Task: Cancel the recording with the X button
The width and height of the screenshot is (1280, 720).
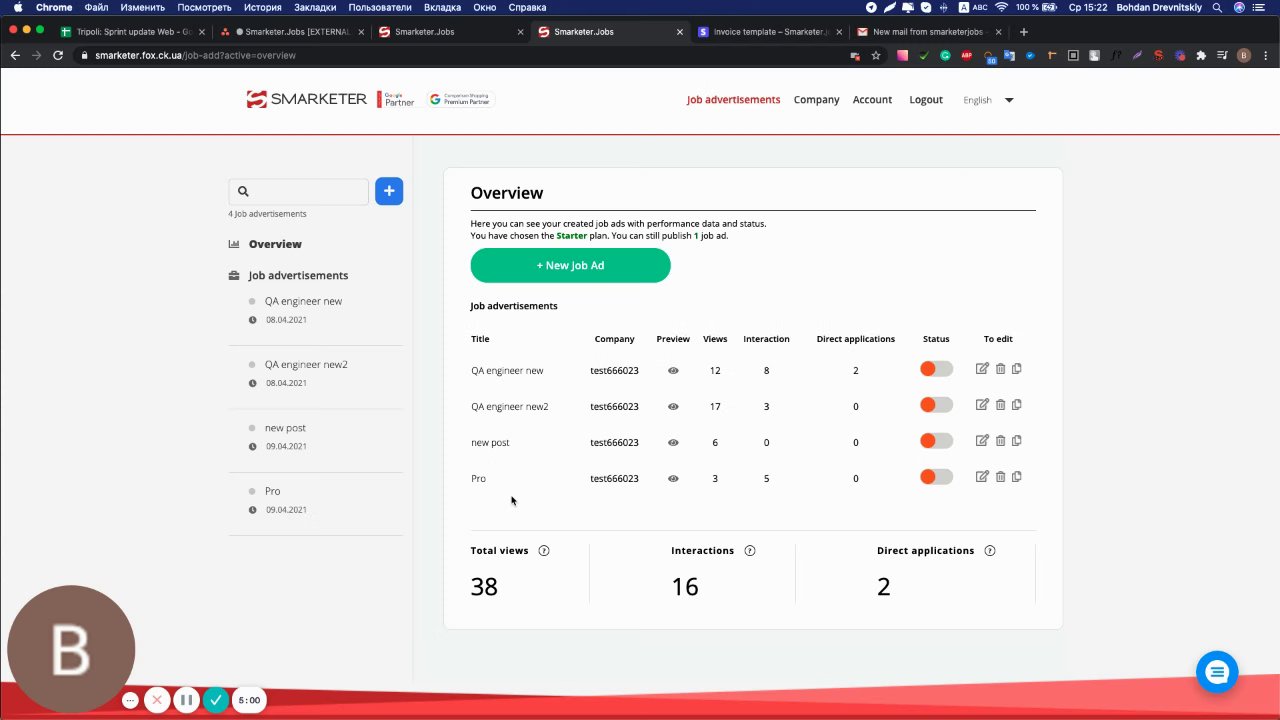Action: 157,700
